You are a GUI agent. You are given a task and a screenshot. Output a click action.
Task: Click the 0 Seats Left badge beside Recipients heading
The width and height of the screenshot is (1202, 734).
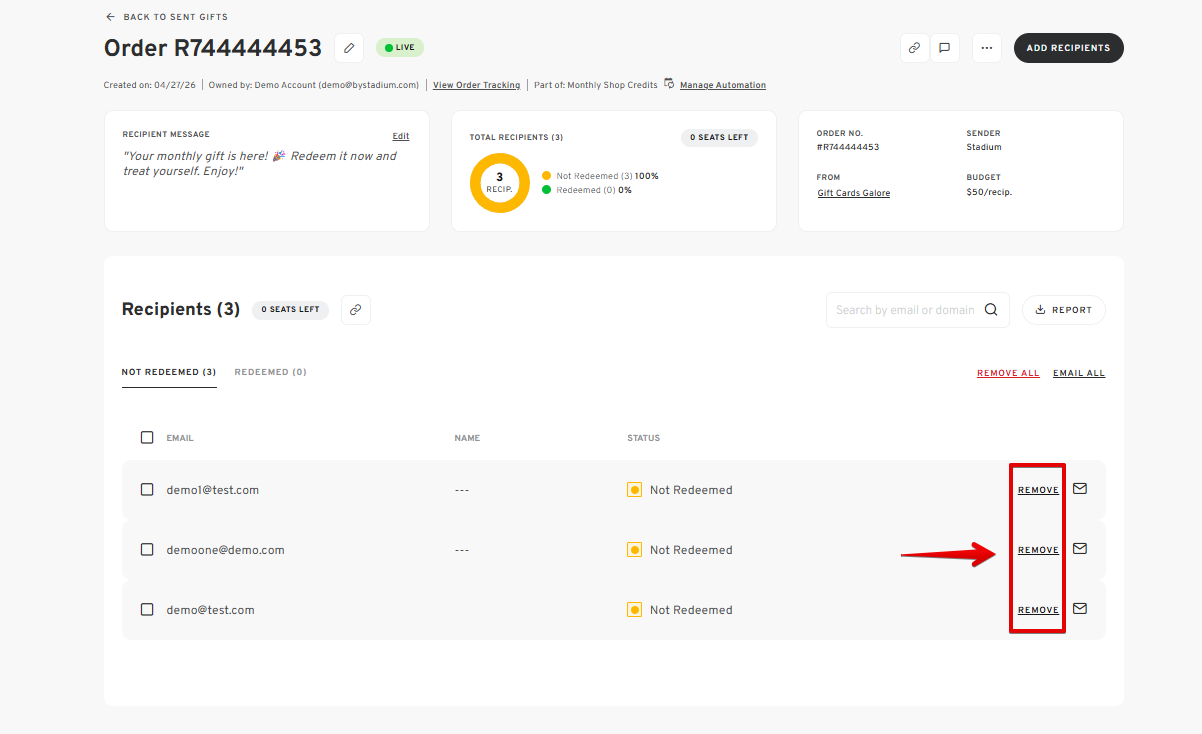point(291,310)
